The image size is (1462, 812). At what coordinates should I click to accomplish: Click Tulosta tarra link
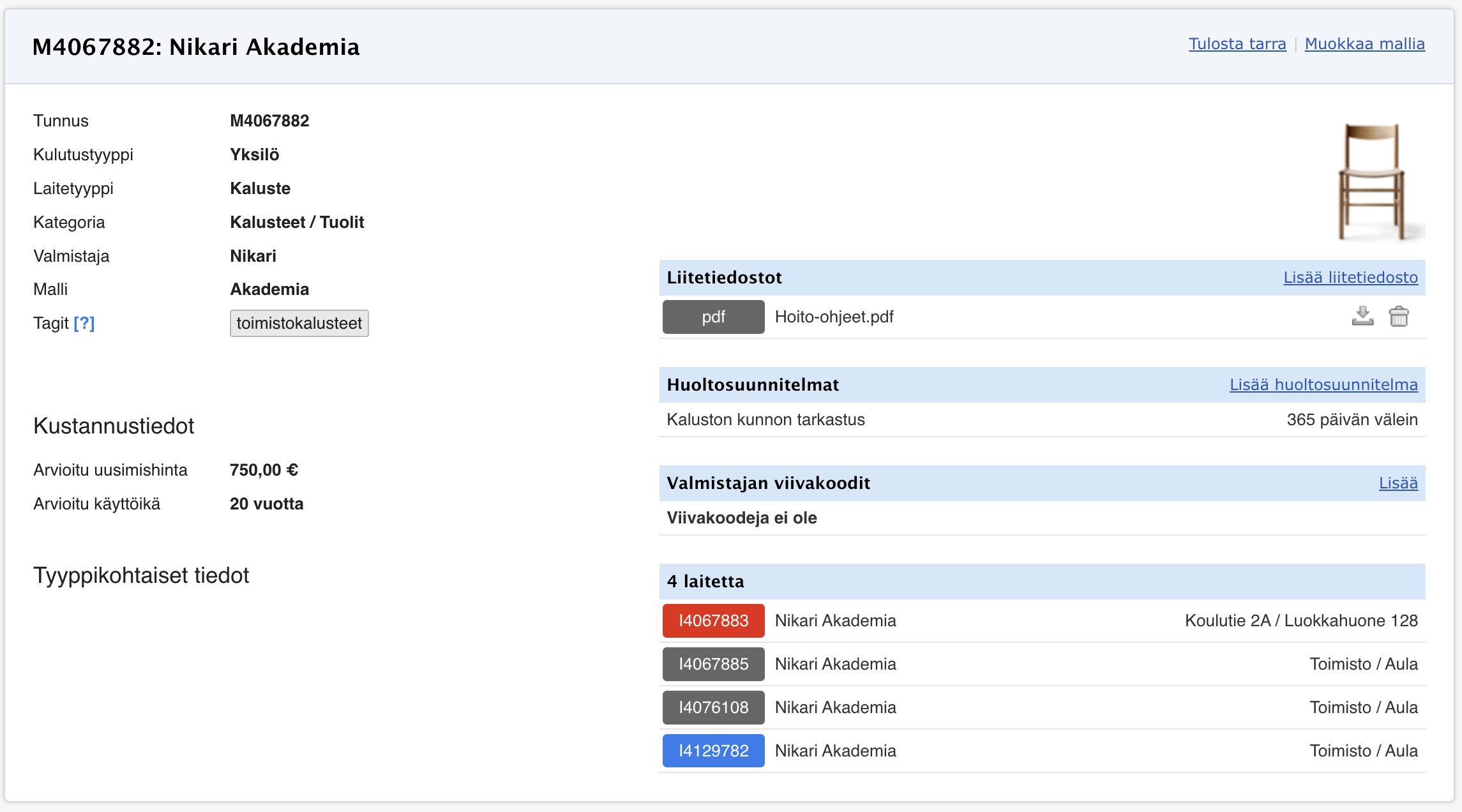1237,44
